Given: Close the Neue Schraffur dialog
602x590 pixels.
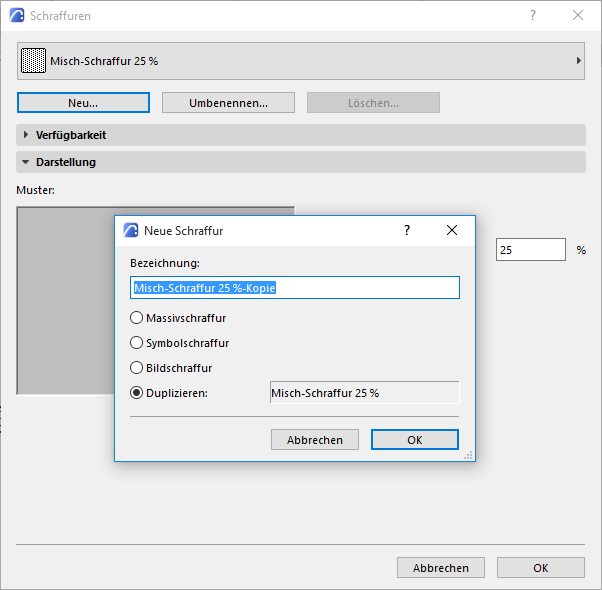Looking at the screenshot, I should [x=452, y=231].
